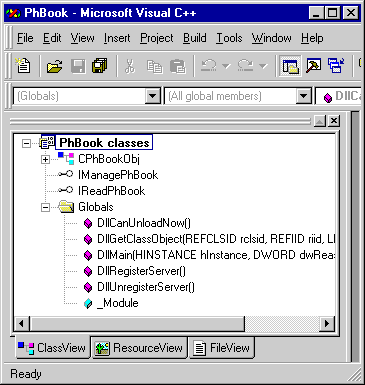The image size is (365, 385).
Task: Open the (All global members) dropdown arrow
Action: click(303, 96)
